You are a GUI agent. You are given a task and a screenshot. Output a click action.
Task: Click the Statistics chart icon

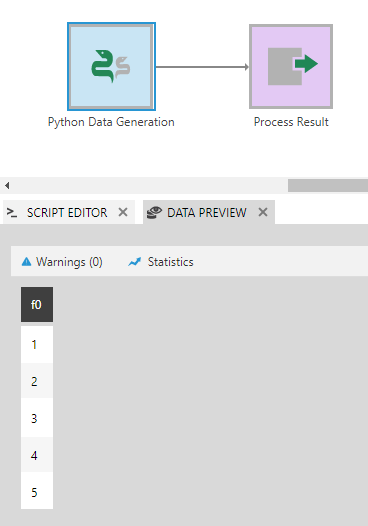coord(135,262)
